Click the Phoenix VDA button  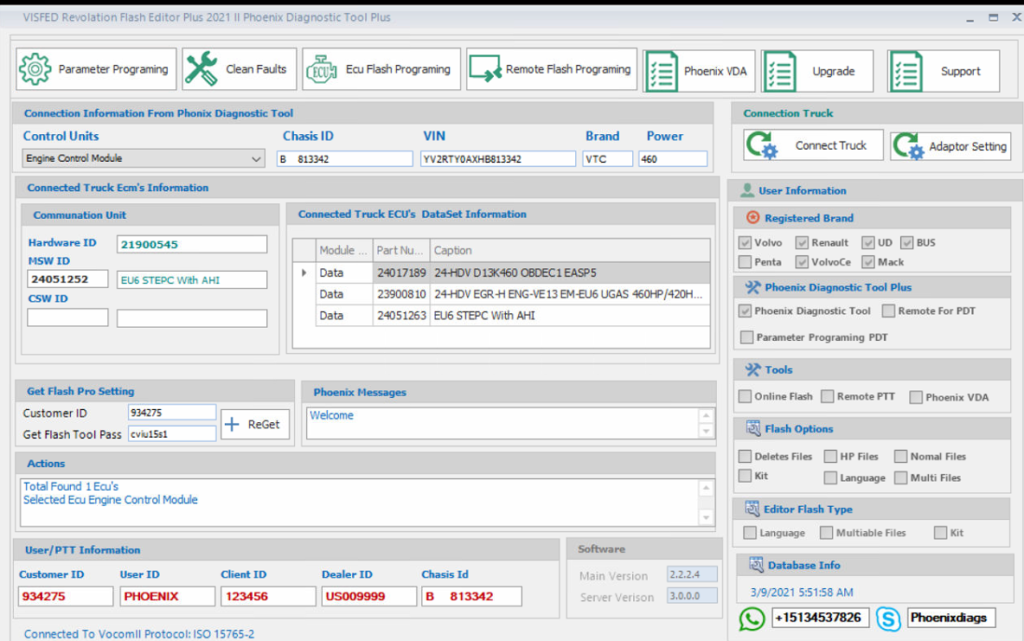tap(699, 71)
